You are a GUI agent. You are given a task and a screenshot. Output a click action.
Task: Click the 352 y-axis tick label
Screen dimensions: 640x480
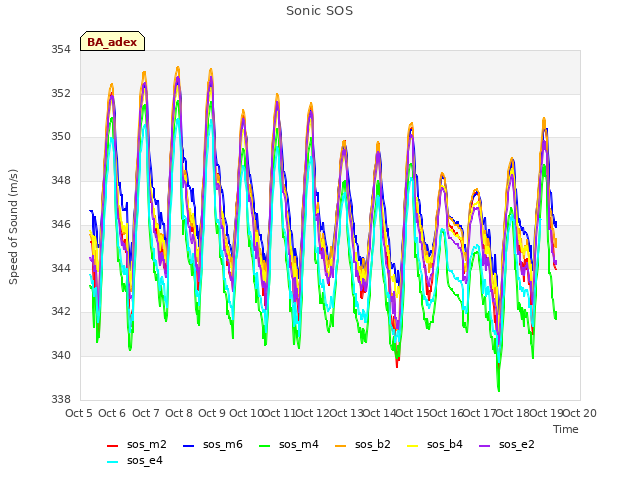[61, 93]
